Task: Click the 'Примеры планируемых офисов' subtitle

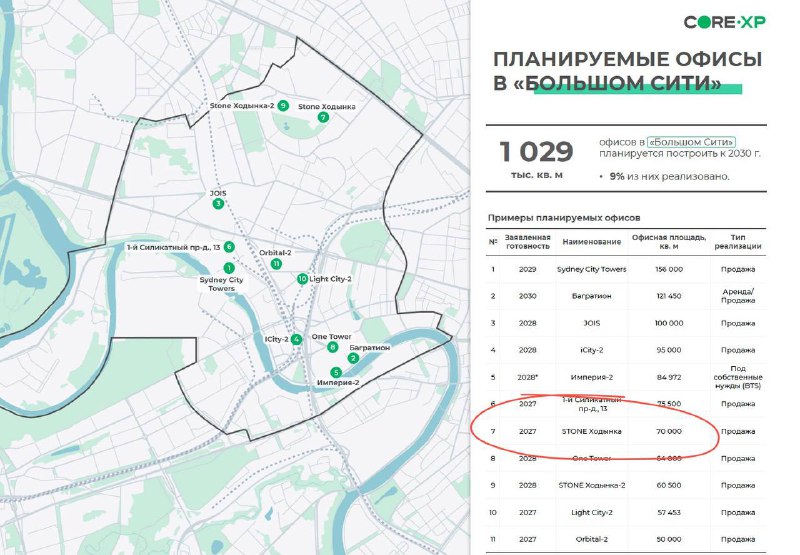Action: pyautogui.click(x=564, y=218)
